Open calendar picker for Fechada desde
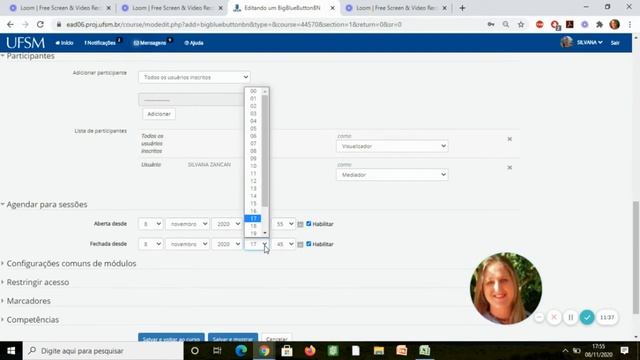This screenshot has width=640, height=360. [x=300, y=244]
